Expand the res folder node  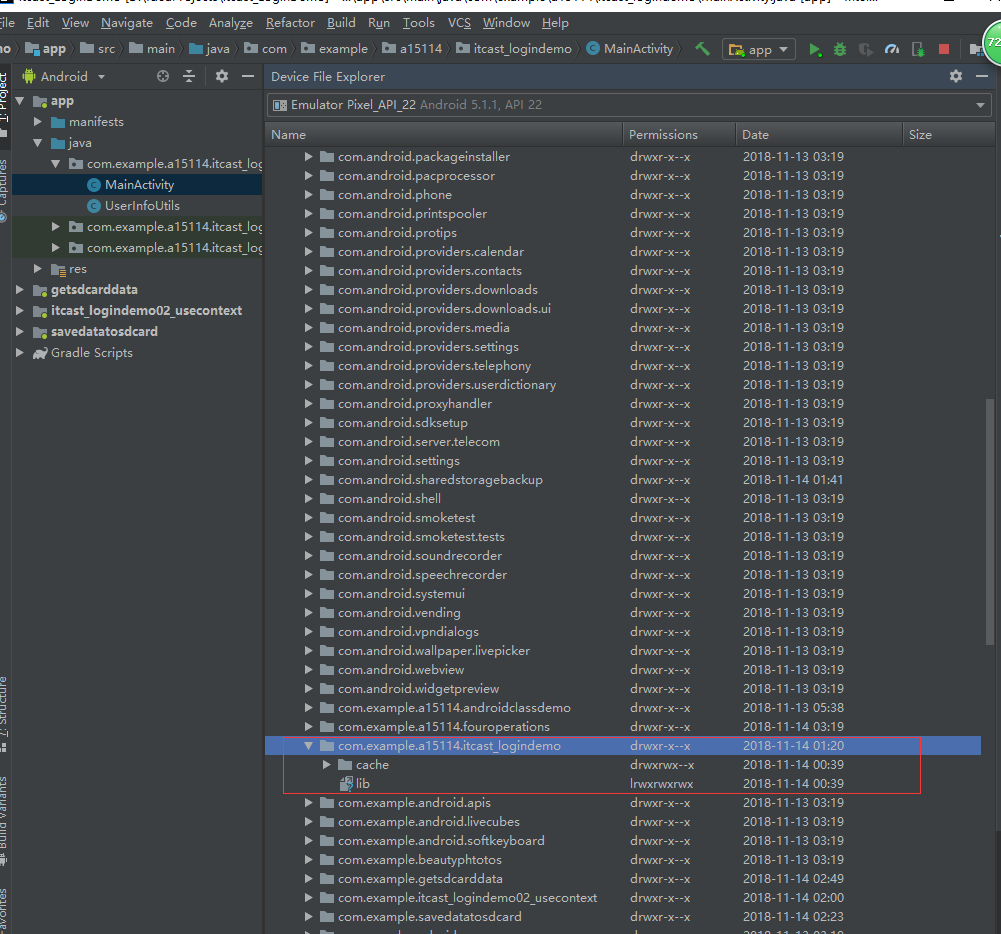point(38,269)
